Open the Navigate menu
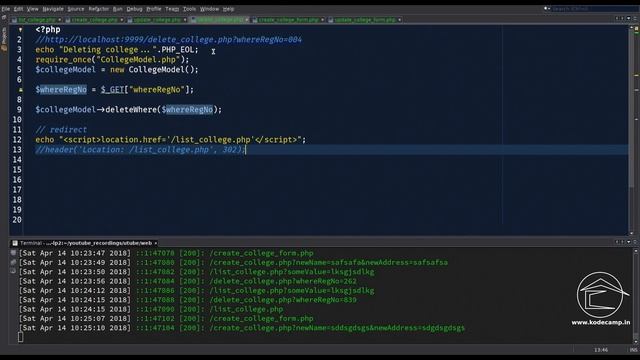This screenshot has width=640, height=360. coord(53,9)
